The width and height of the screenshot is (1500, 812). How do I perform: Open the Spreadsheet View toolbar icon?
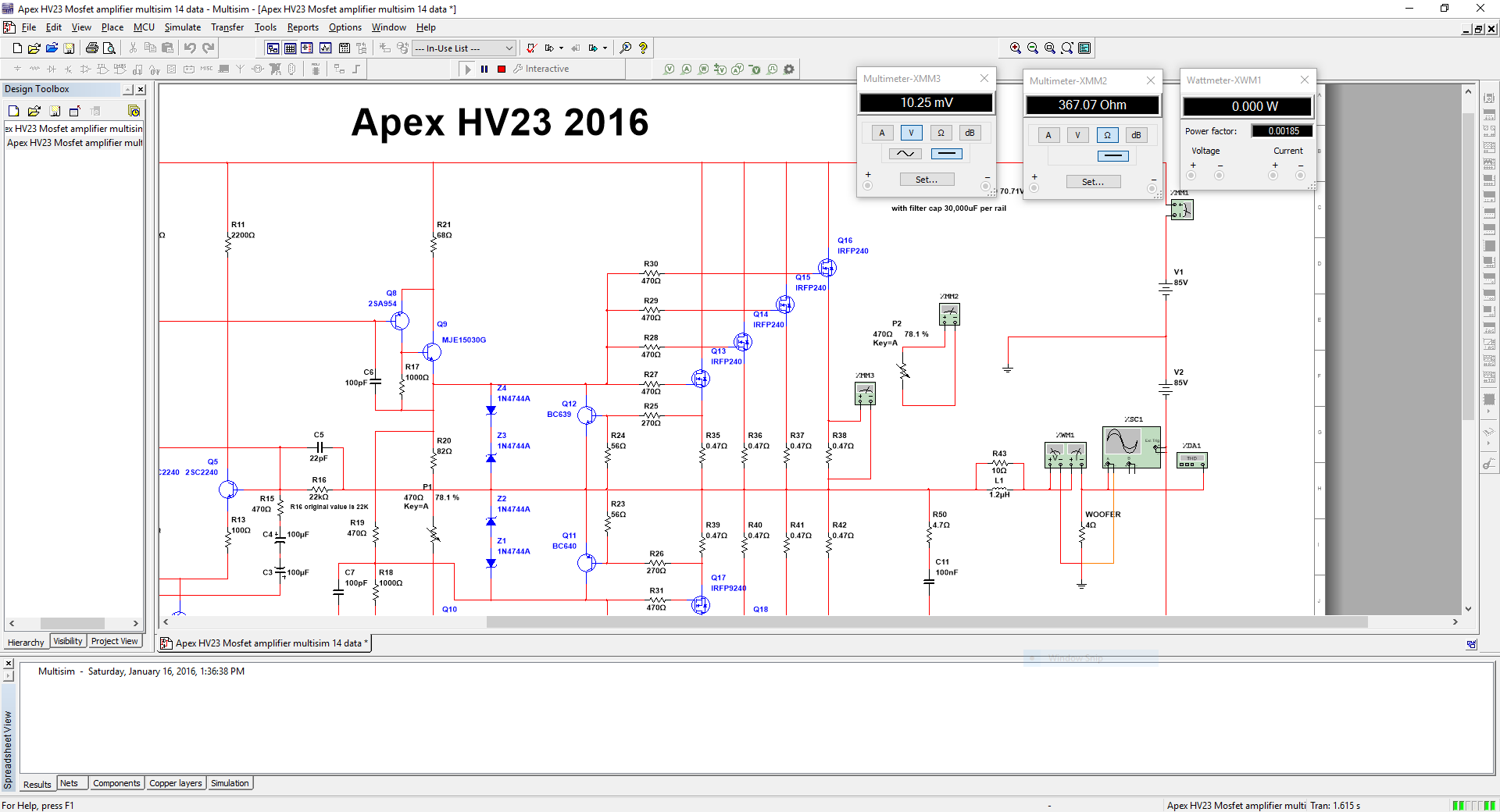(x=290, y=48)
